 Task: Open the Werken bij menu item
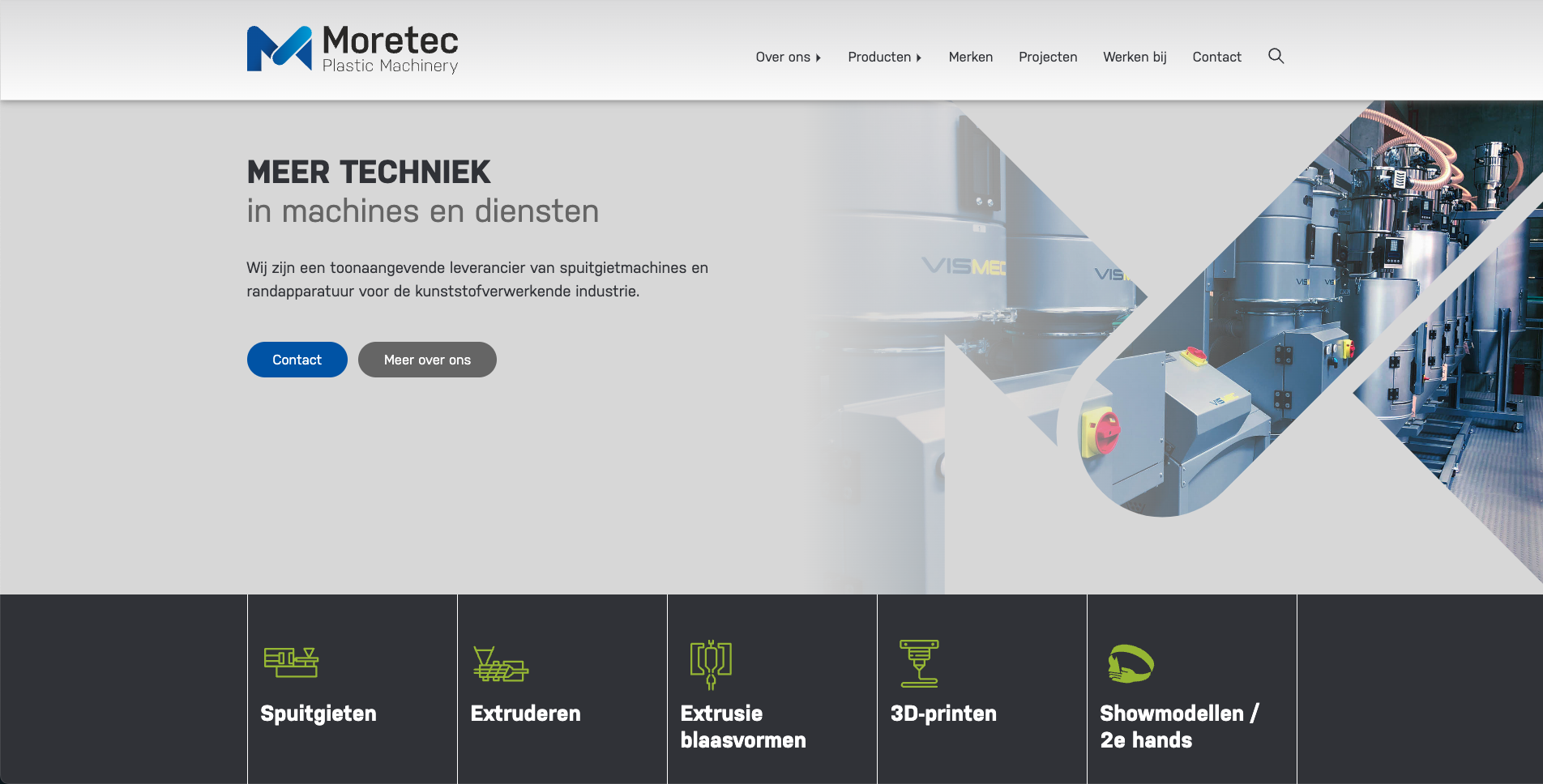tap(1134, 57)
